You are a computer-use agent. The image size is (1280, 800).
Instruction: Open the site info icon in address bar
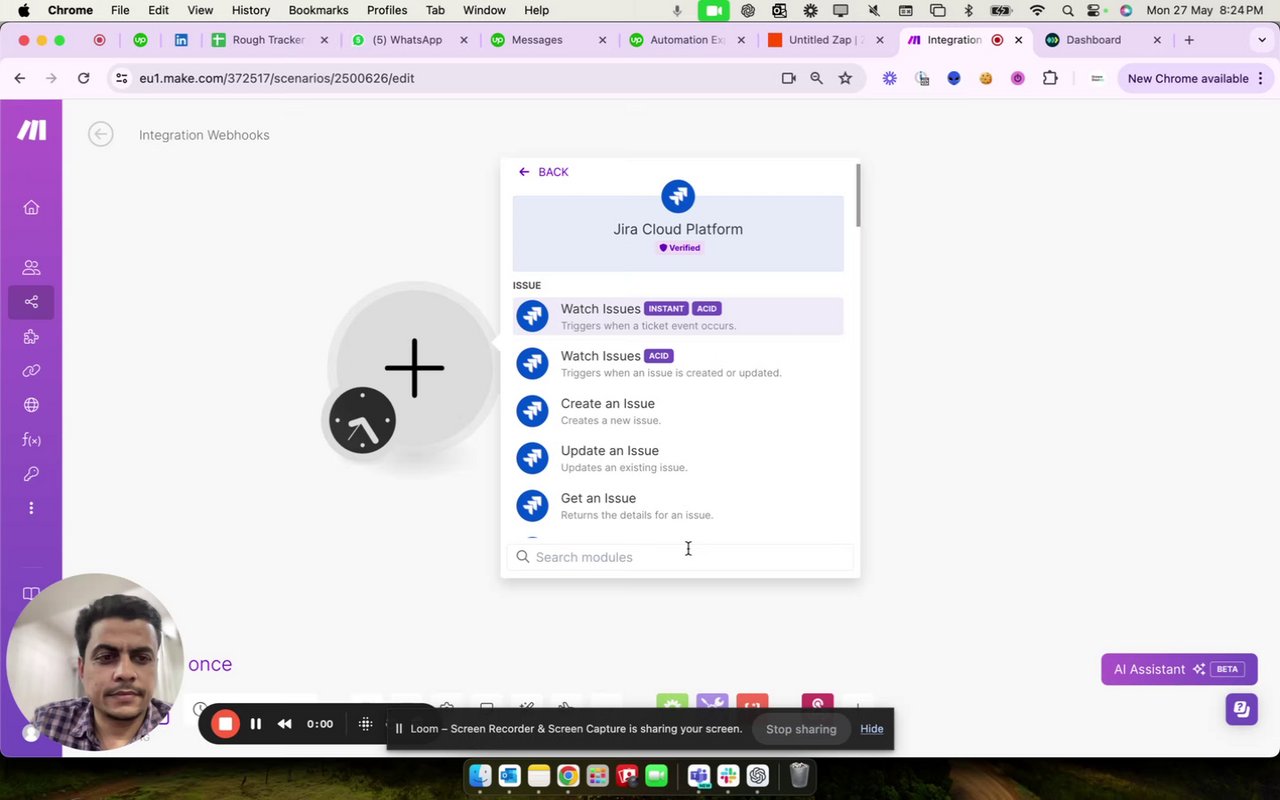121,78
